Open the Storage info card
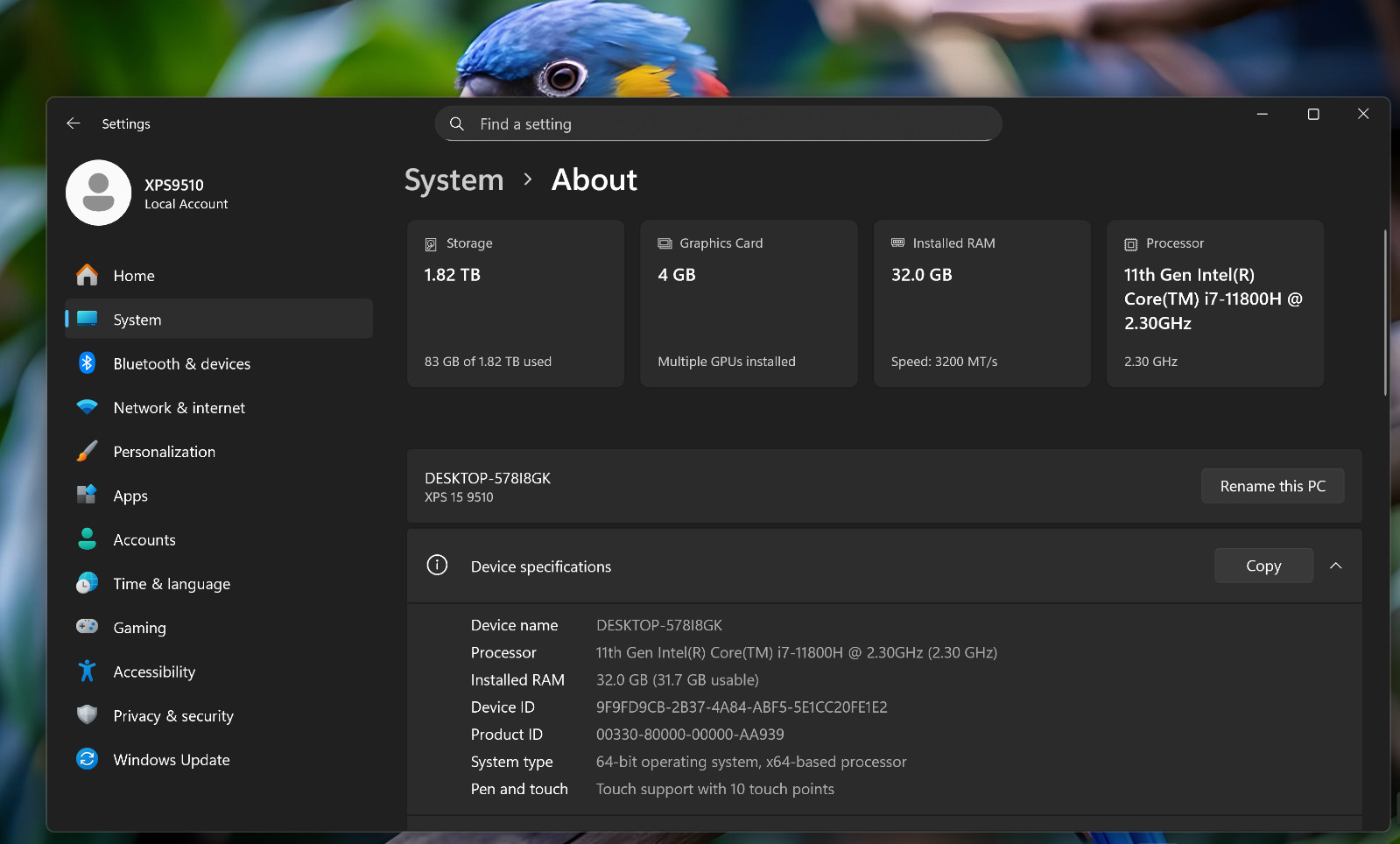This screenshot has width=1400, height=844. (x=516, y=303)
